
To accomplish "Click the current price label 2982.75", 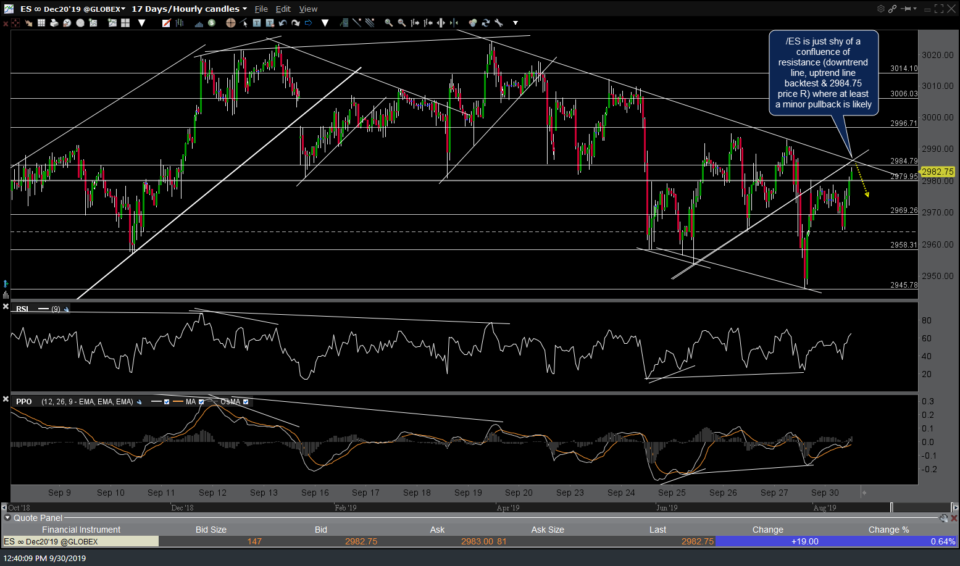I will coord(937,172).
